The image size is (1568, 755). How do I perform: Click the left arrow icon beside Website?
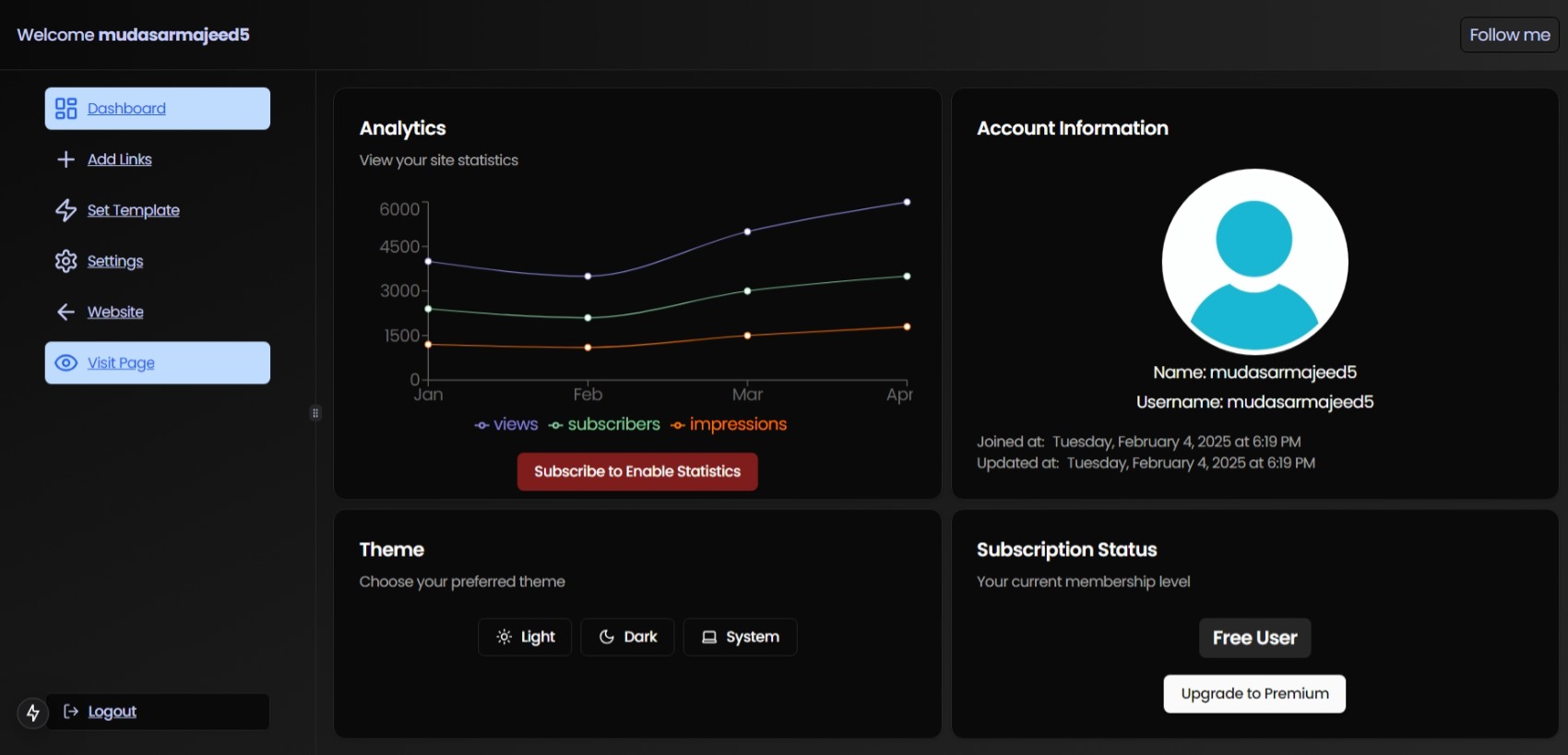[x=65, y=312]
